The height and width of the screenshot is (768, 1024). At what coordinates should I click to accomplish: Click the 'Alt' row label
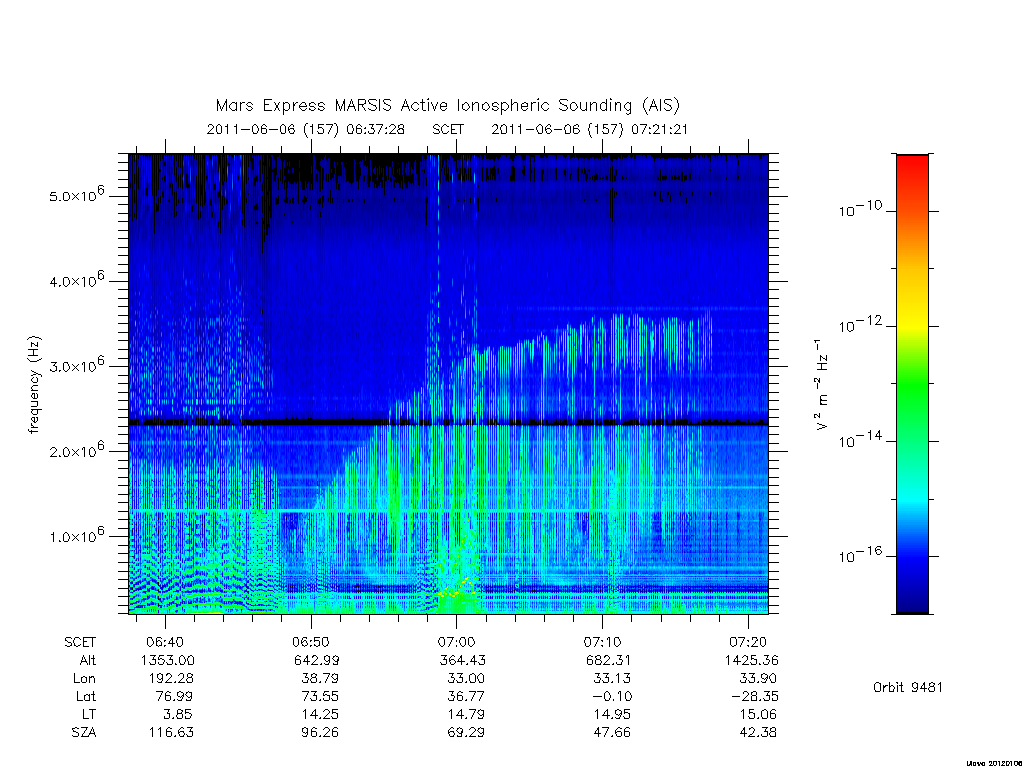[88, 660]
